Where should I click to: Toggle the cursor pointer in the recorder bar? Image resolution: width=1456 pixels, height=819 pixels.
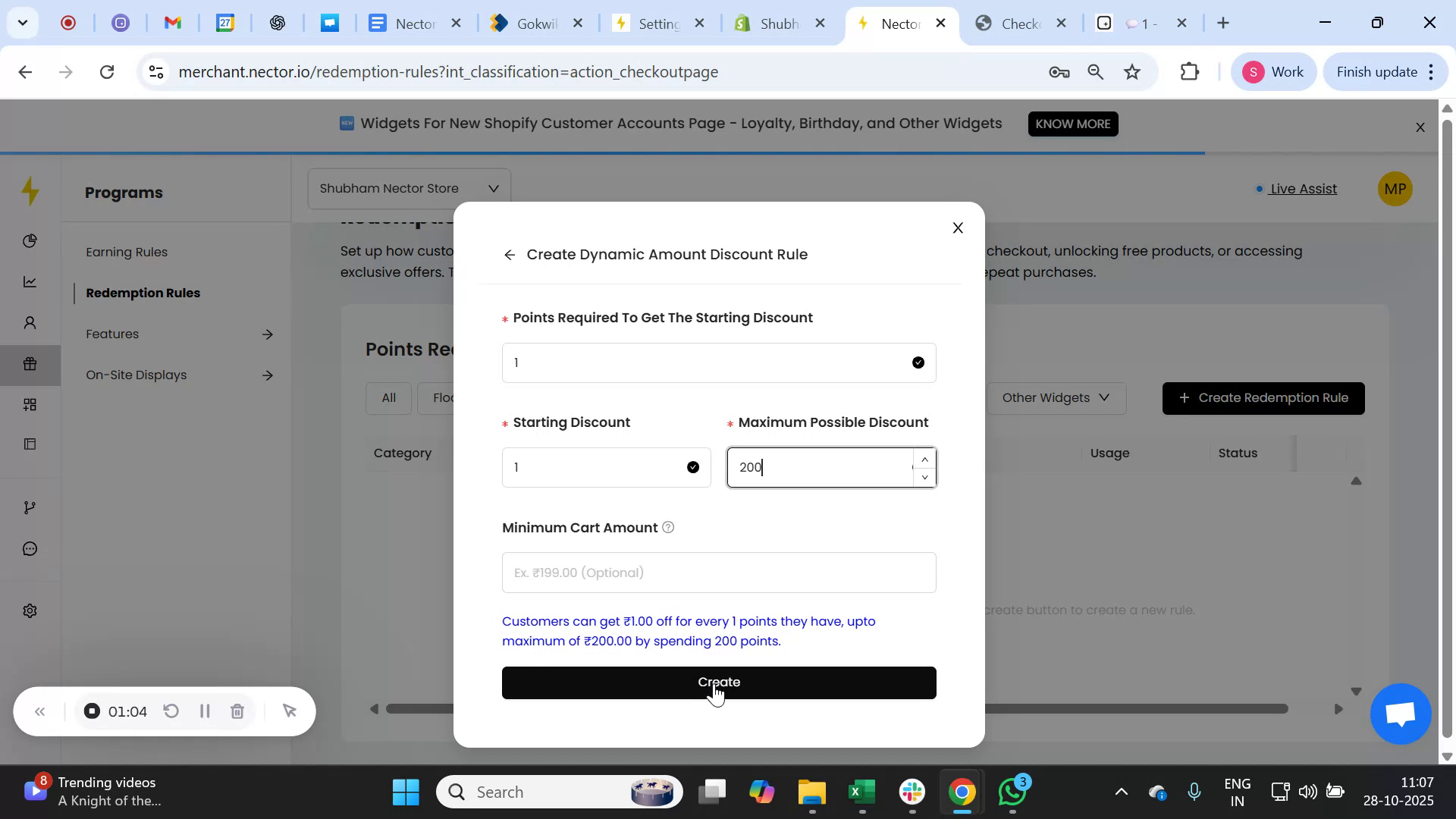[x=289, y=711]
